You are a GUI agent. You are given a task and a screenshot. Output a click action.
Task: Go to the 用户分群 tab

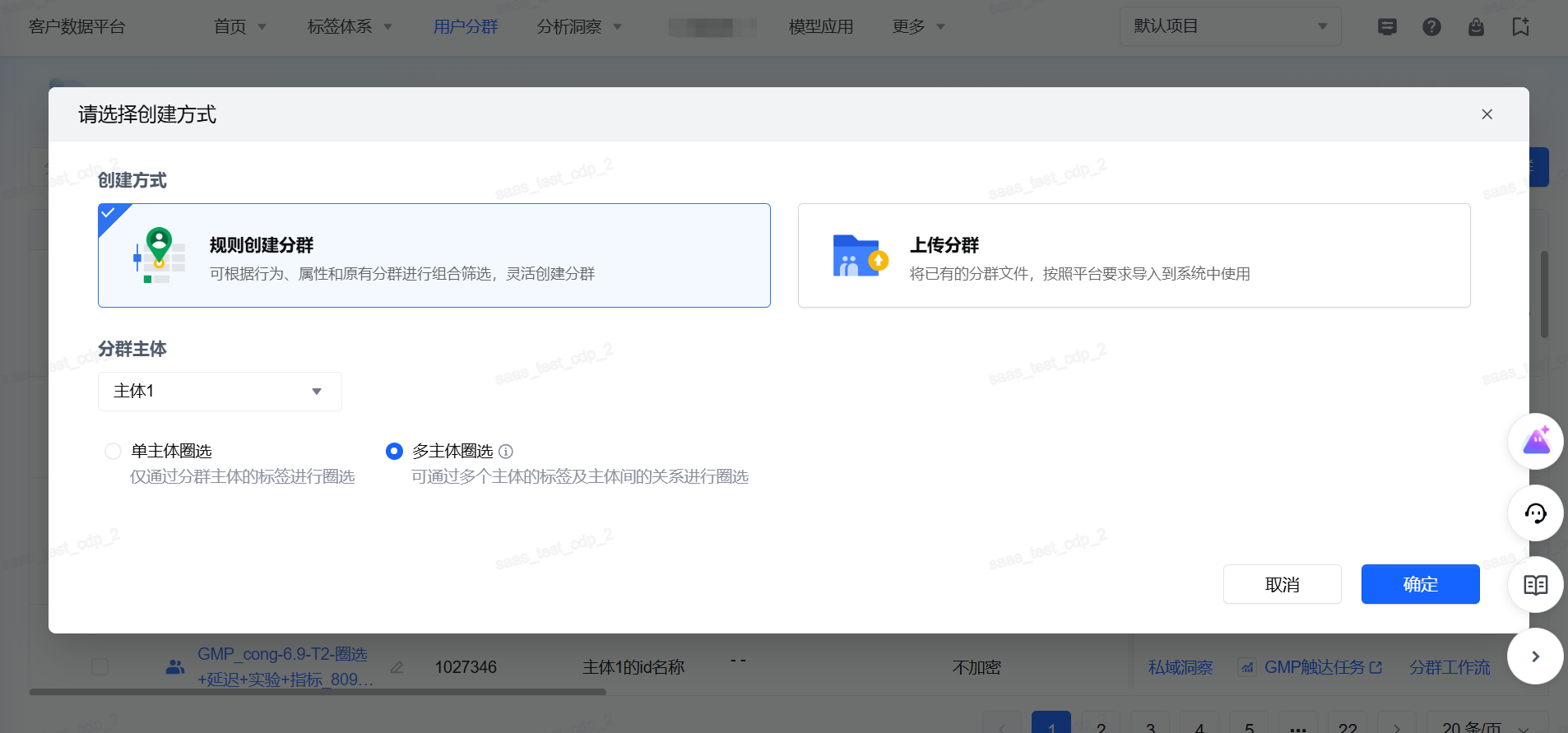coord(466,27)
